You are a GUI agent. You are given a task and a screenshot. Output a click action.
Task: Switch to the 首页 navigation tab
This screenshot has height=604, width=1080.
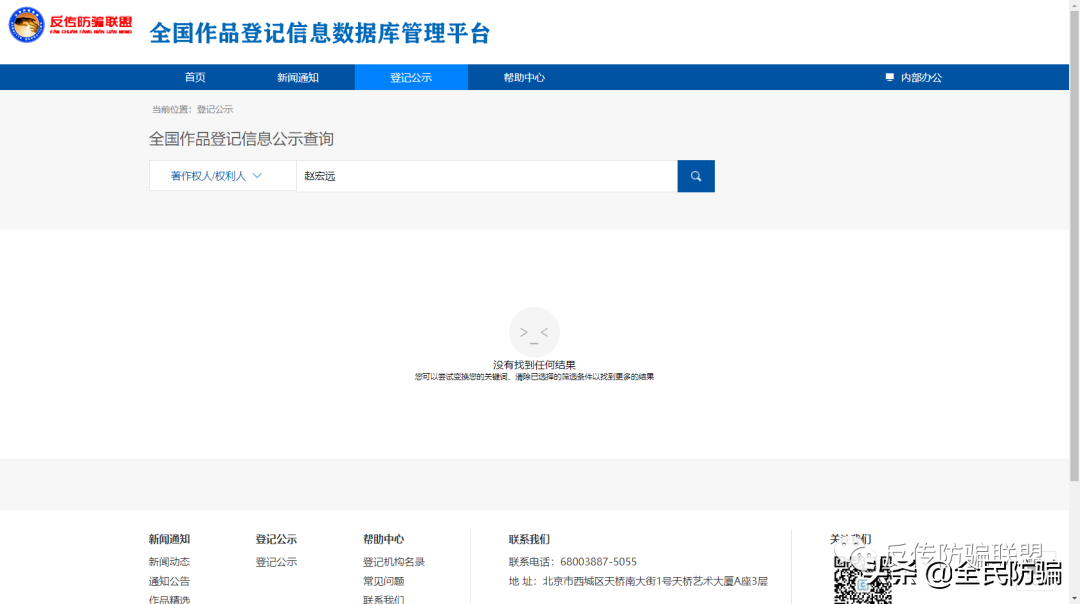[x=195, y=76]
